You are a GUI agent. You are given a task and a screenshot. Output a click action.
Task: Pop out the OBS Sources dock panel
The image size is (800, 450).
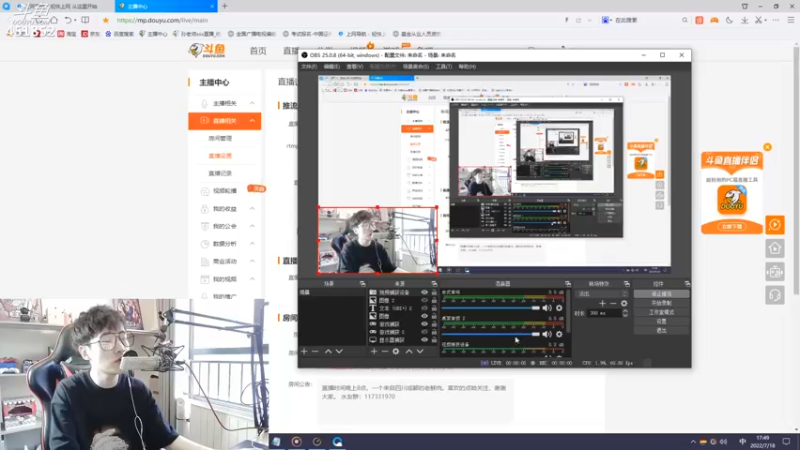tap(434, 284)
